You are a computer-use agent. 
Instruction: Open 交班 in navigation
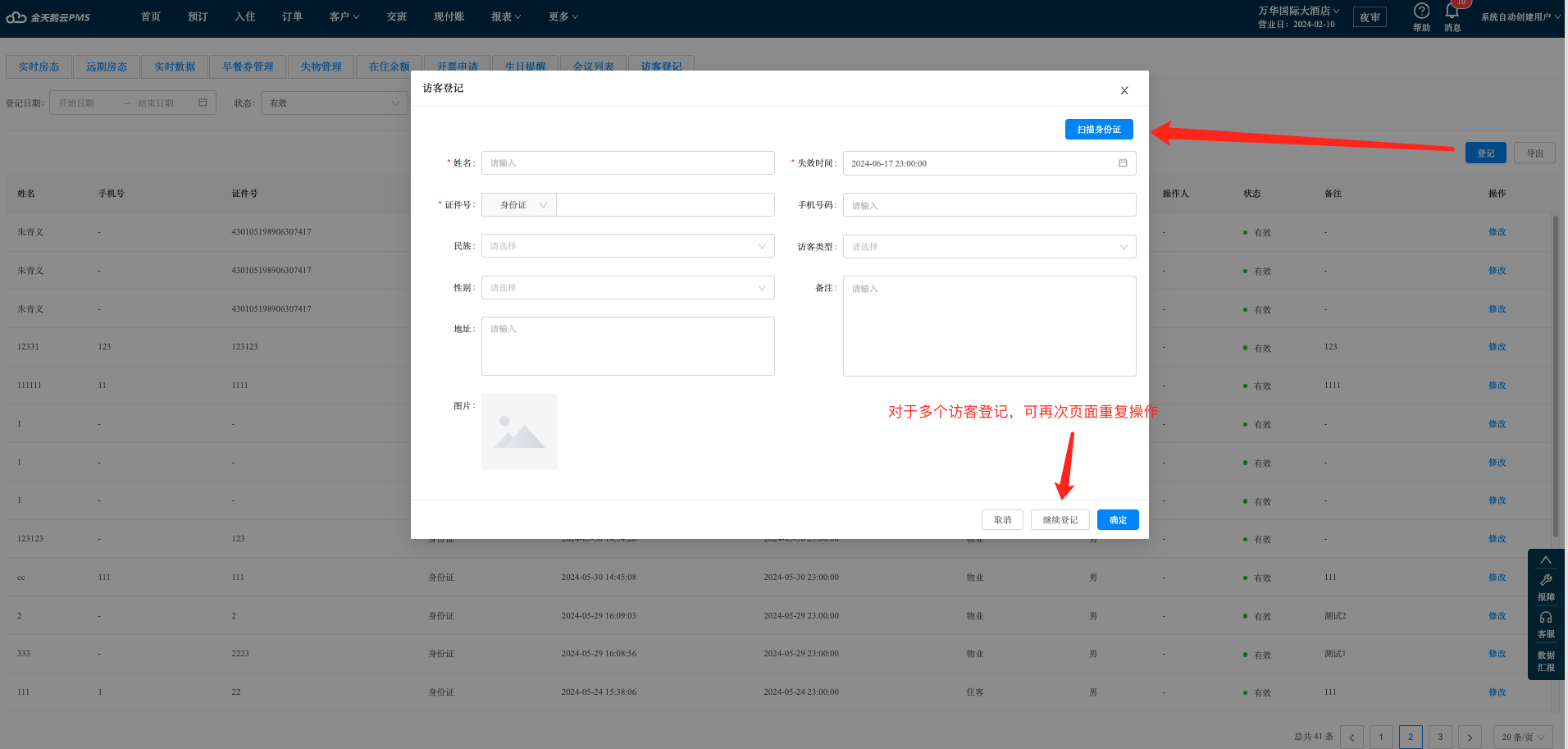pyautogui.click(x=397, y=16)
